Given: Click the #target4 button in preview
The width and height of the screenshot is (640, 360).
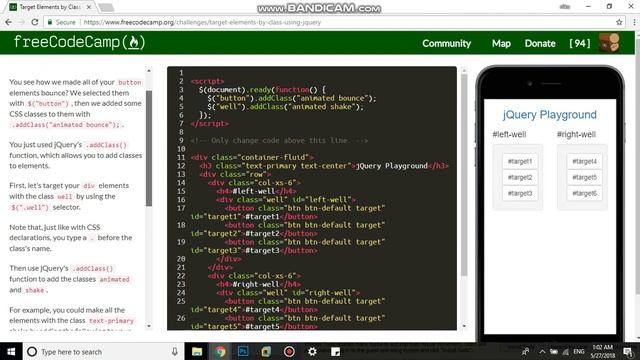Looking at the screenshot, I should [x=584, y=161].
